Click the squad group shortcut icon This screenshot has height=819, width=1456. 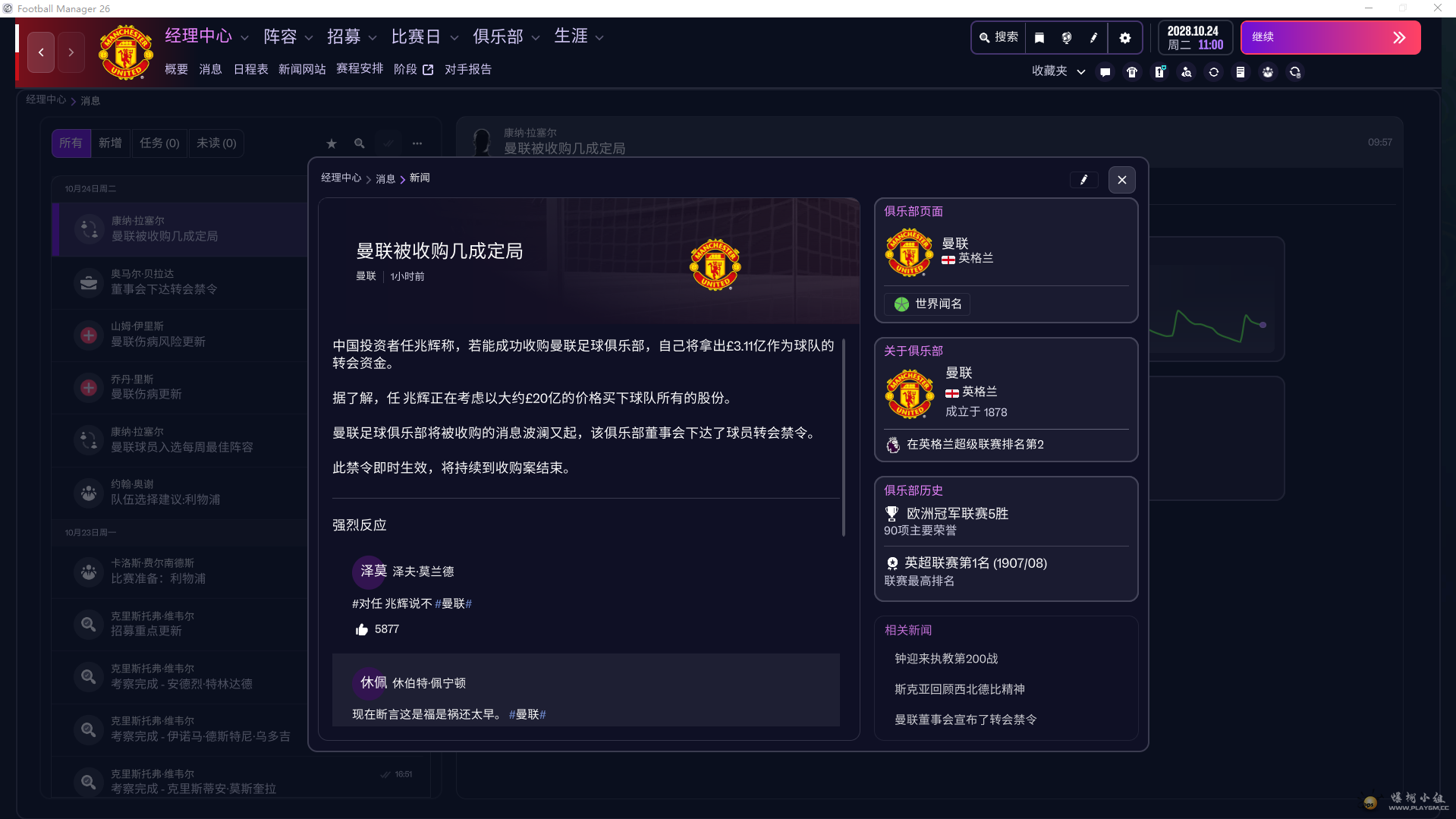(1268, 72)
